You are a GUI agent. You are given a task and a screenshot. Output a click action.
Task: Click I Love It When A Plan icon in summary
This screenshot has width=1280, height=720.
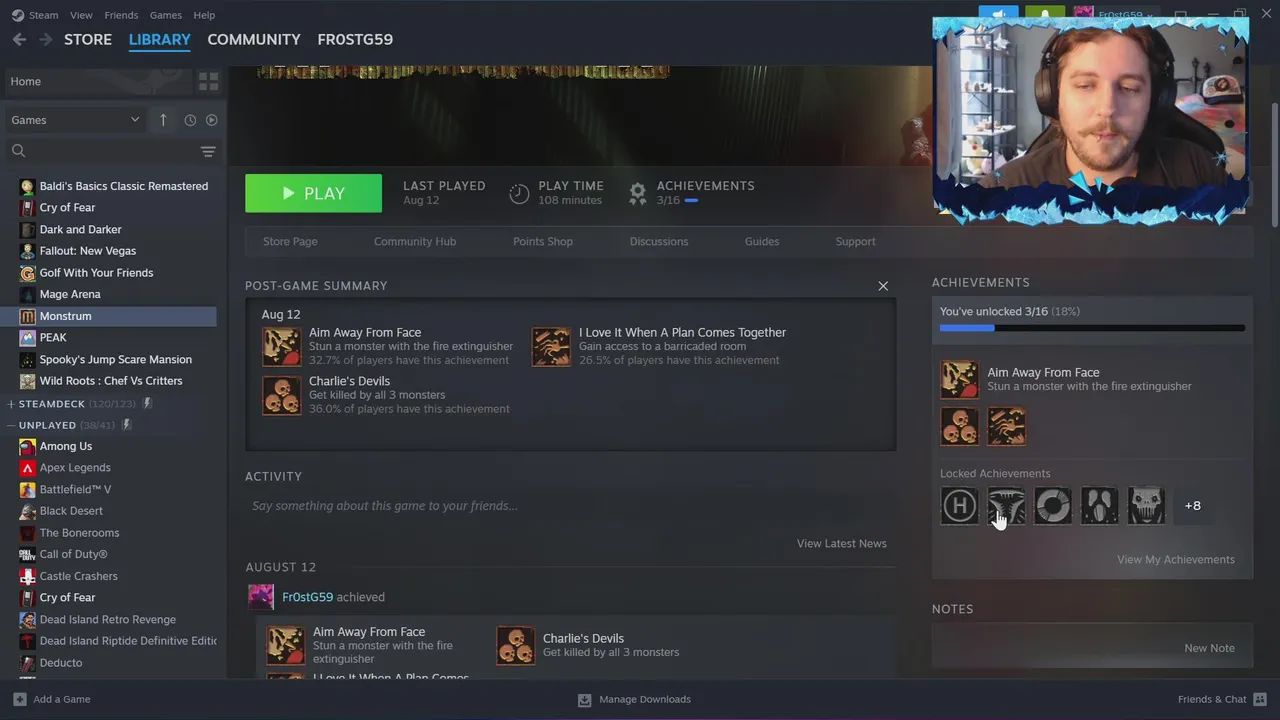click(x=551, y=346)
